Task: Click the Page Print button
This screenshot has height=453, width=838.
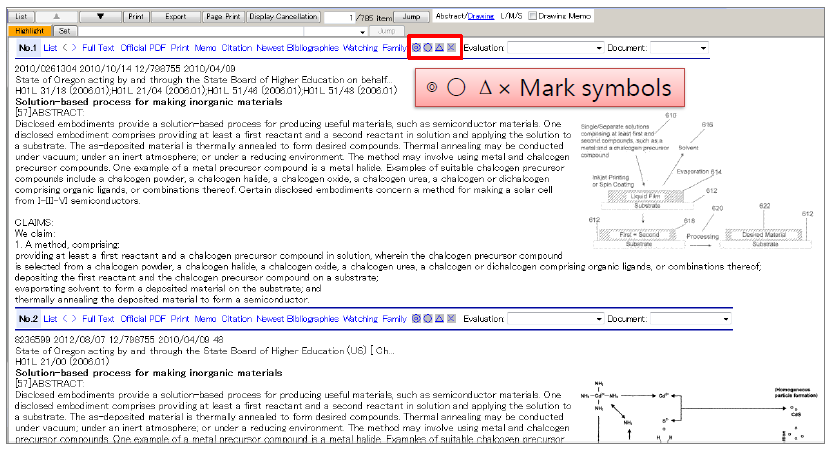Action: click(223, 17)
